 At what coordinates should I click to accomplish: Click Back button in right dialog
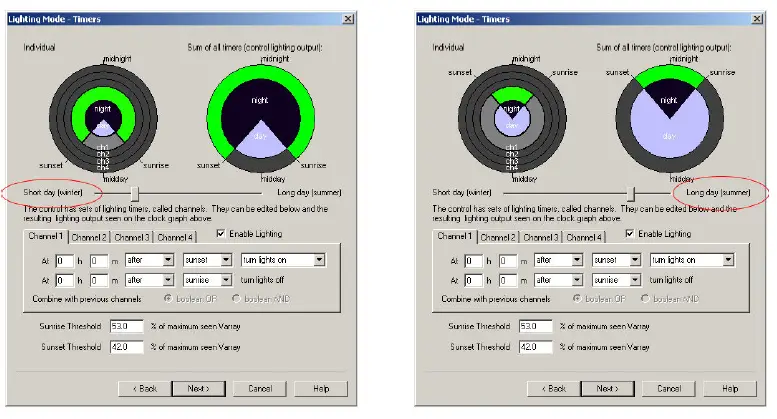[554, 388]
